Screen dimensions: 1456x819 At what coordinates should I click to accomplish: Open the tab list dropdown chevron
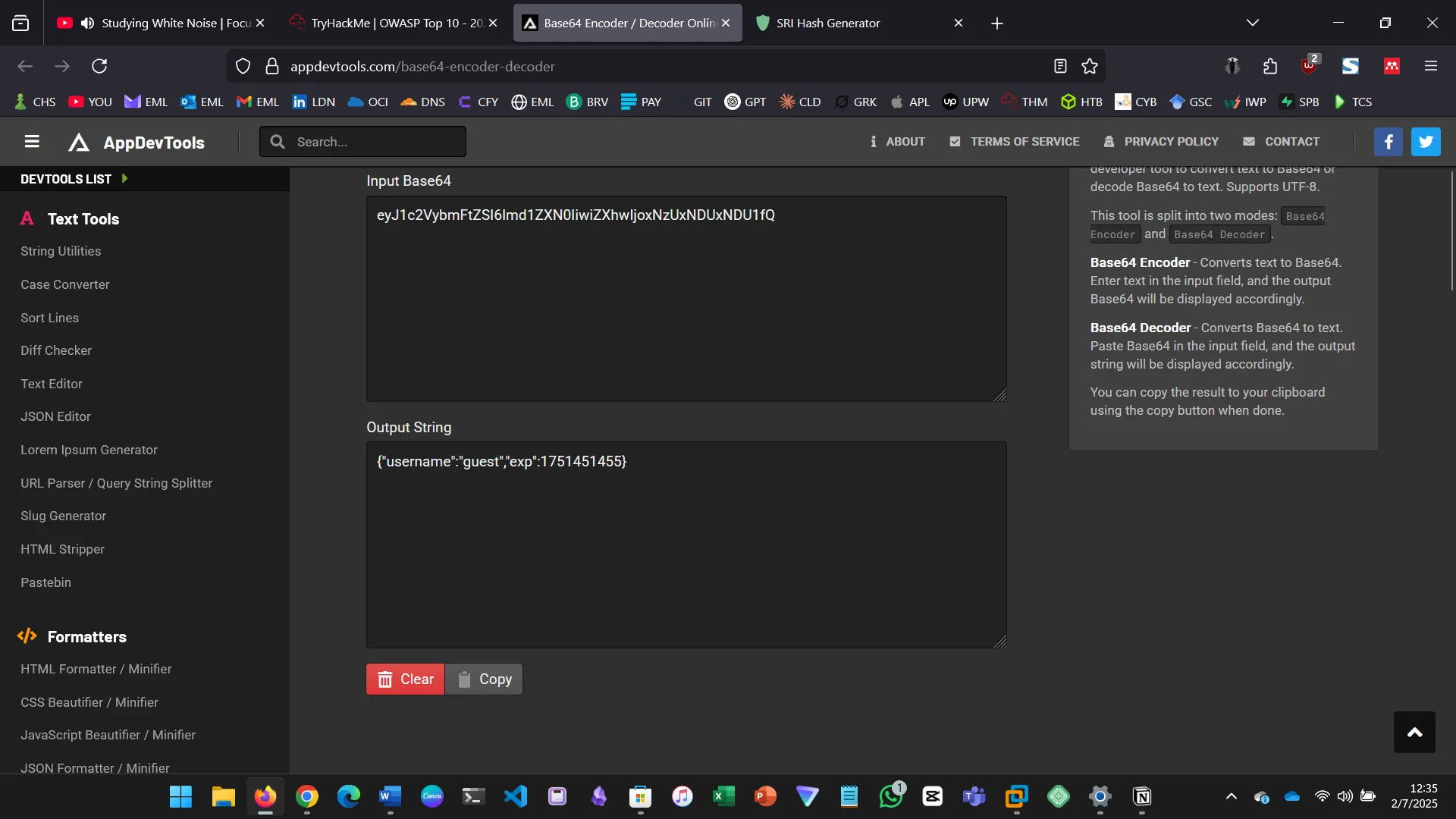(1253, 23)
